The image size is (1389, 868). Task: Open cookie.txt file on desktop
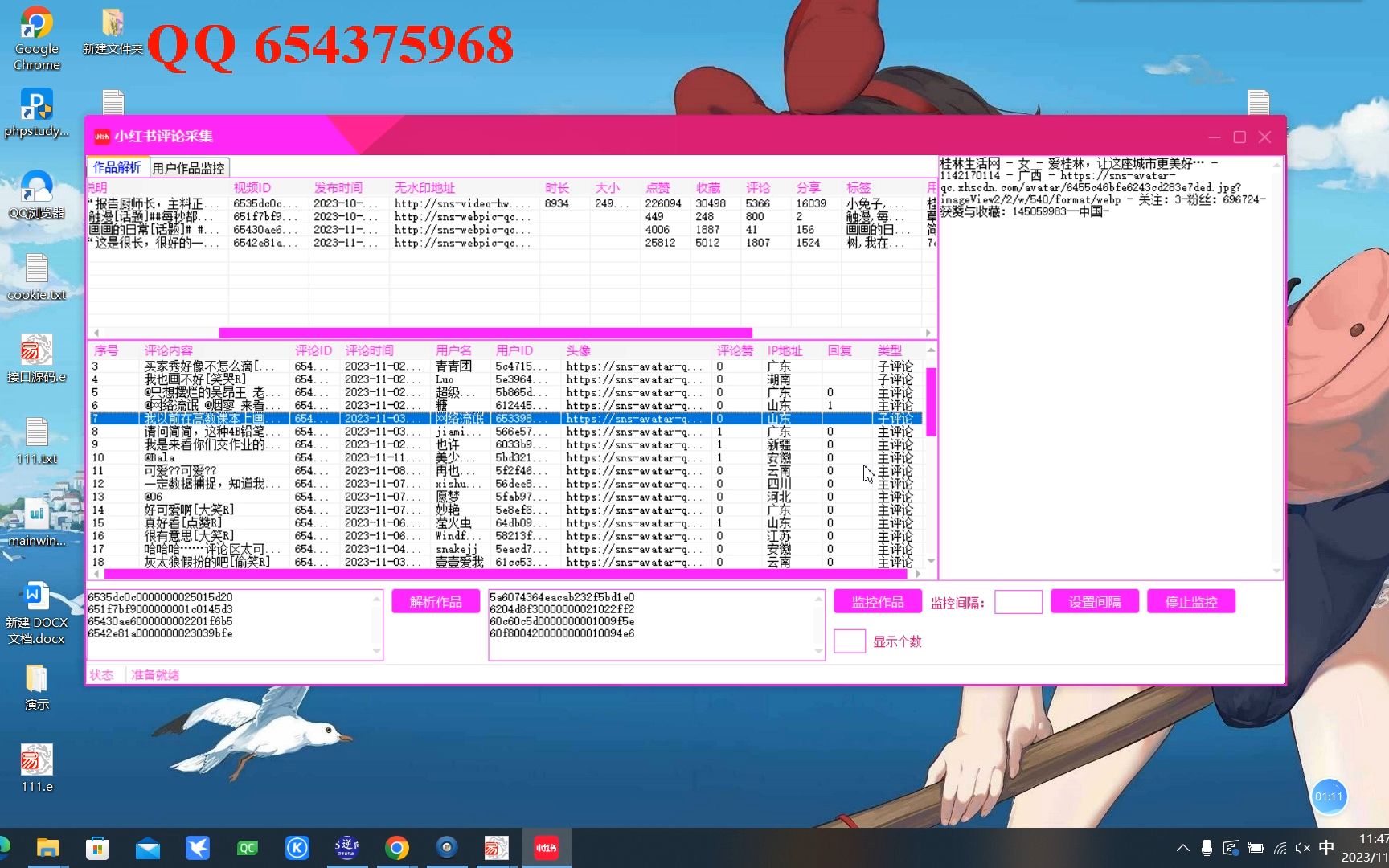(x=37, y=276)
